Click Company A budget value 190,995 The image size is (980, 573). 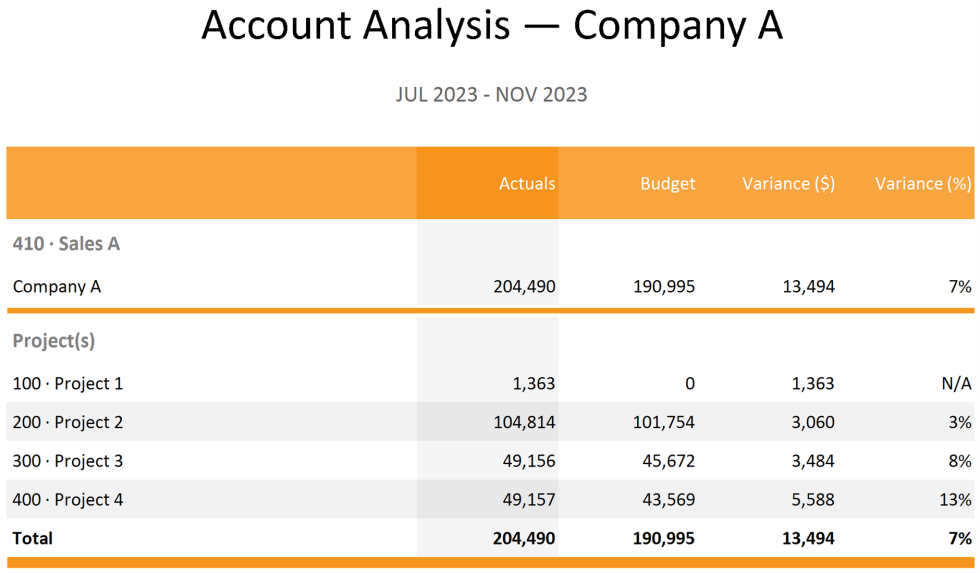(664, 287)
